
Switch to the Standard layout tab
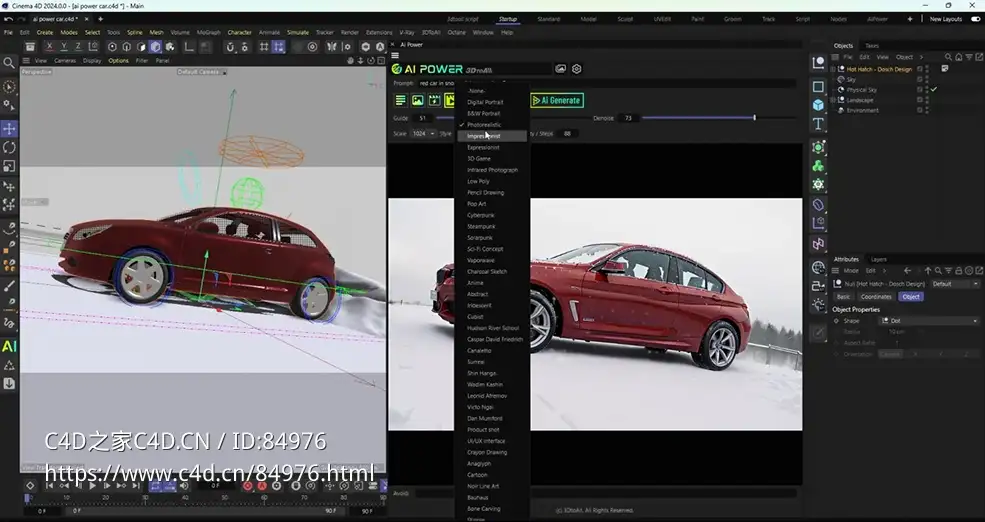[548, 19]
